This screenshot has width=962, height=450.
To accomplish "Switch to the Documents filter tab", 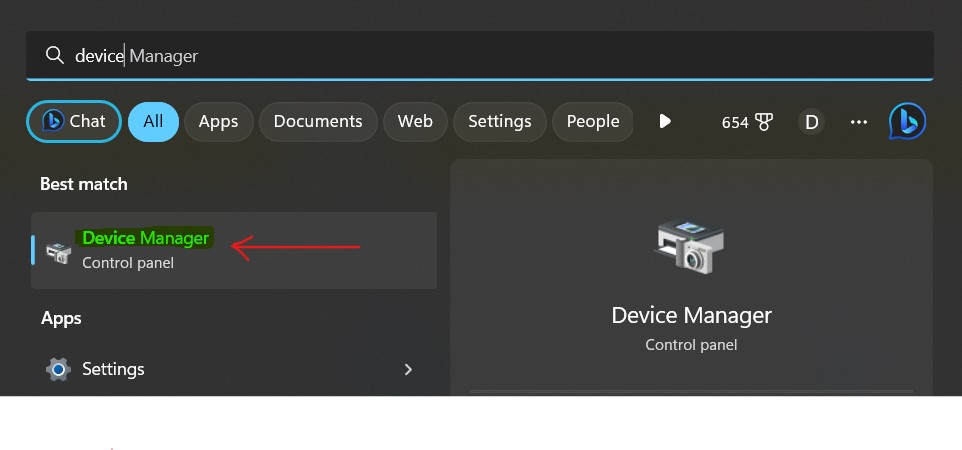I will click(318, 122).
